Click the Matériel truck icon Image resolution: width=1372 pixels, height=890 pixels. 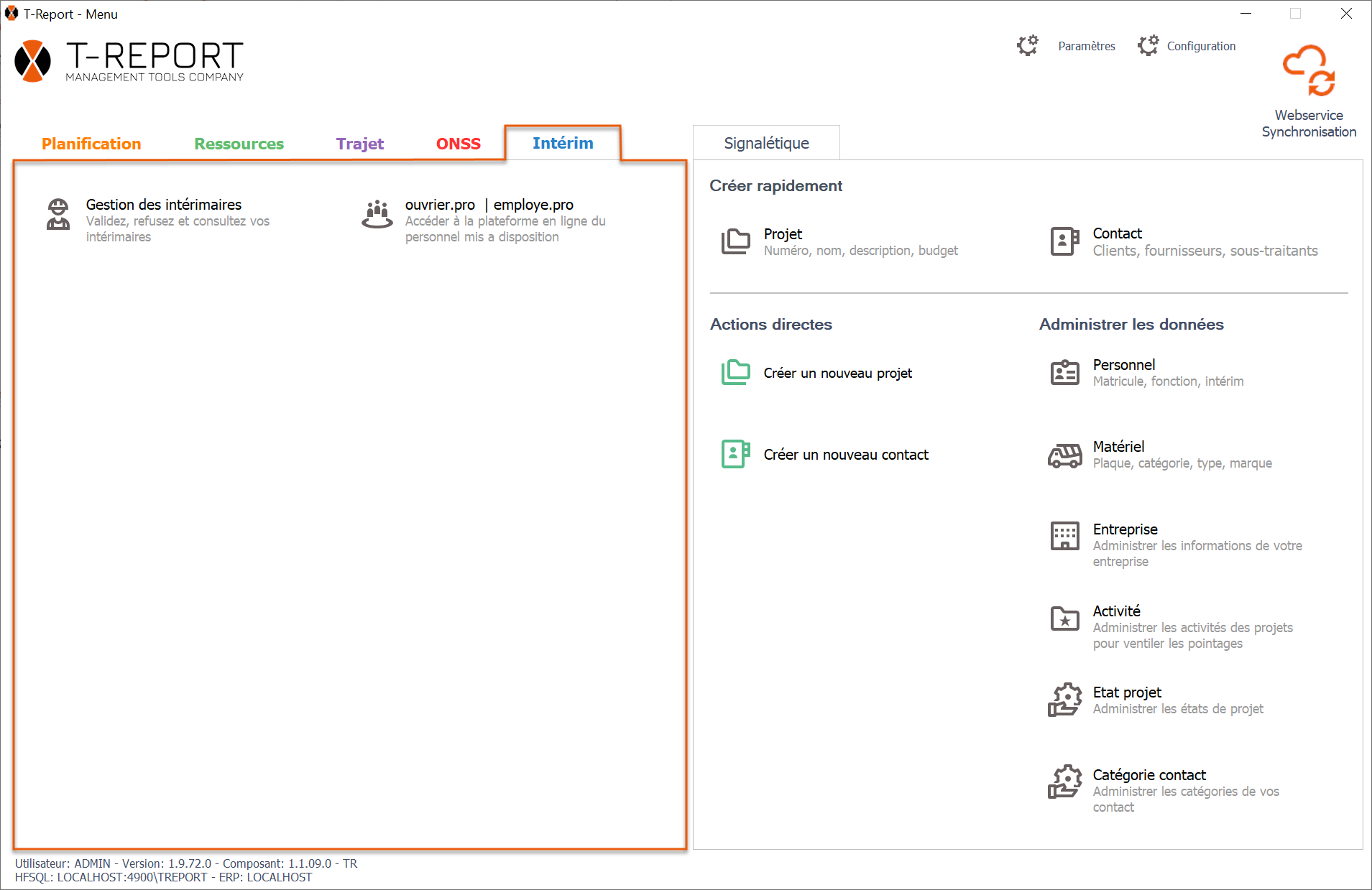coord(1064,455)
